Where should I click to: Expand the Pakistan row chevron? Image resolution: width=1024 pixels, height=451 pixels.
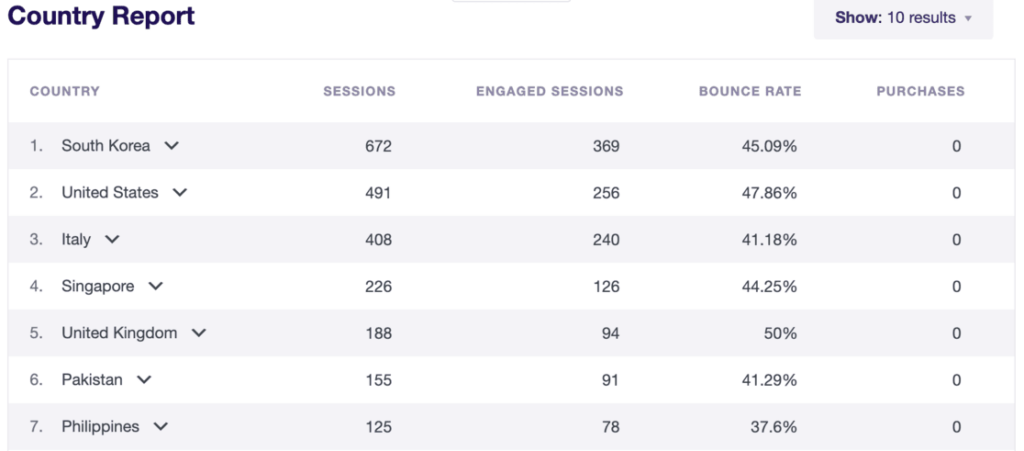[144, 380]
